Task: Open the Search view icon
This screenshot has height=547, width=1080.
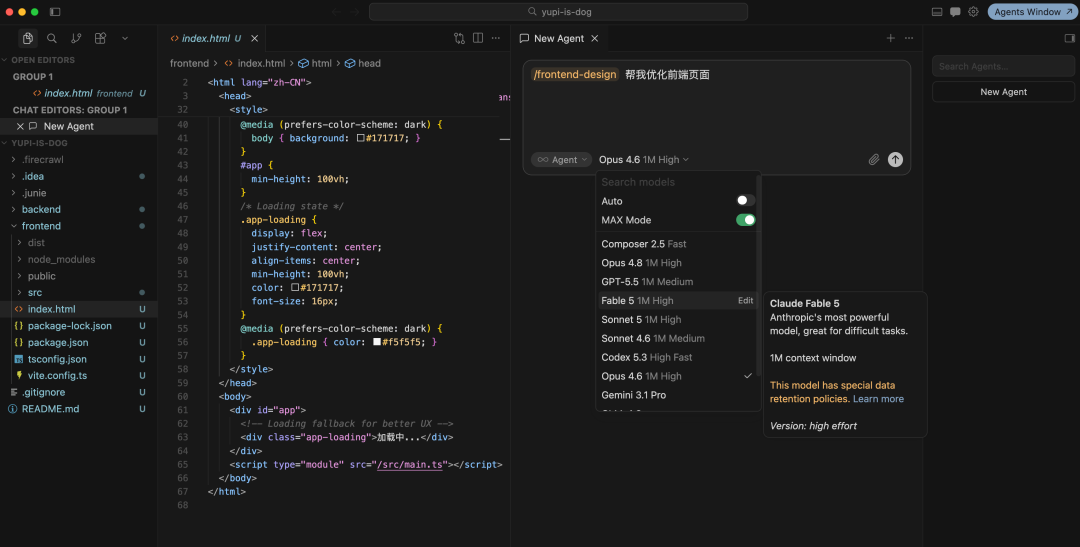Action: click(x=52, y=39)
